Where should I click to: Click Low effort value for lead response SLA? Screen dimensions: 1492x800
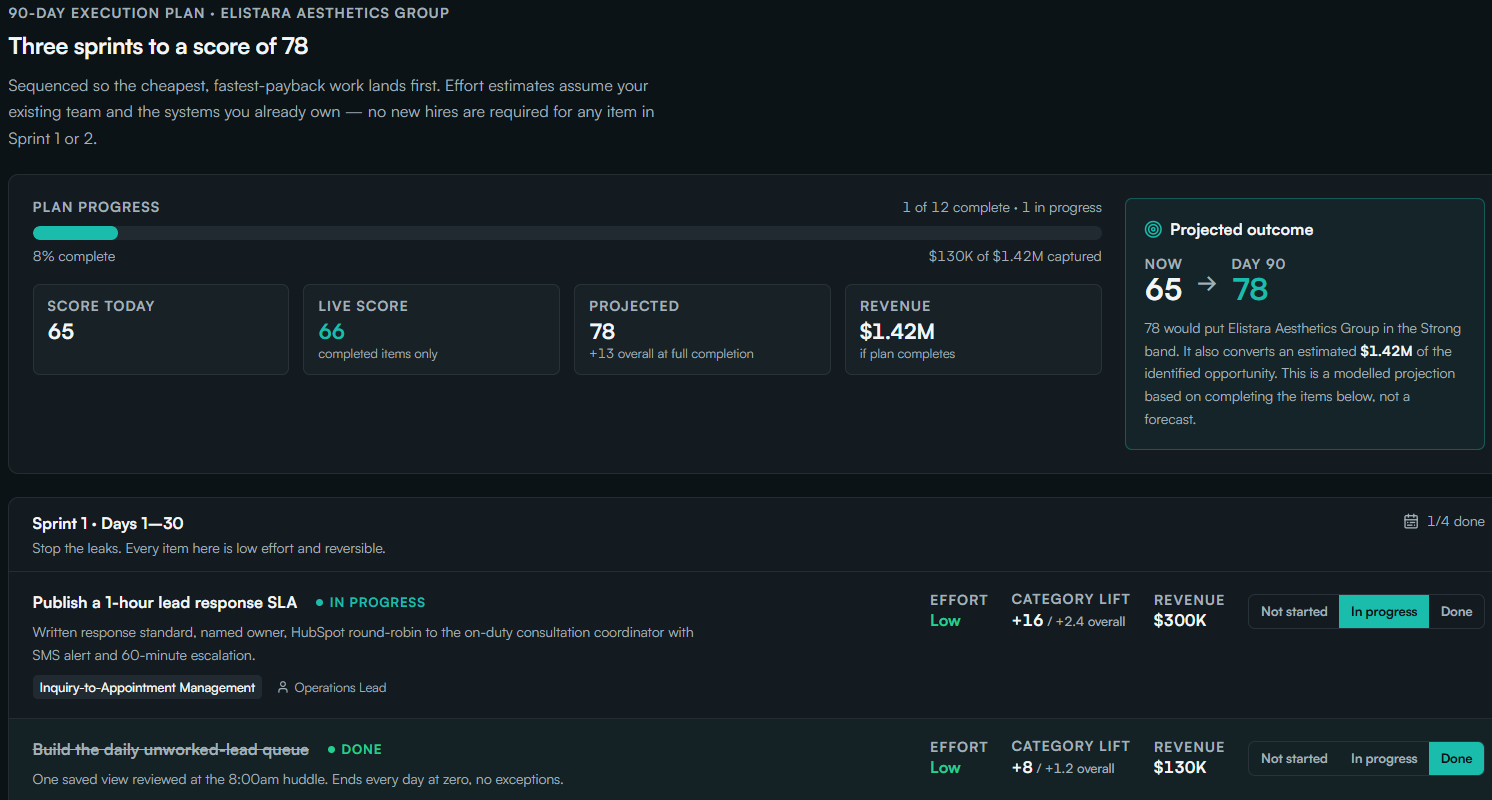point(945,621)
